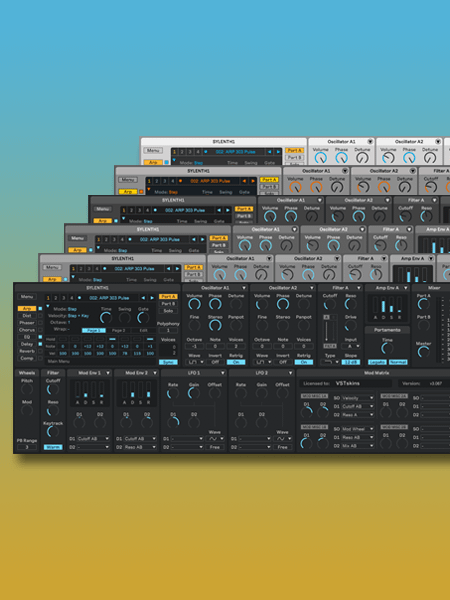
Task: Adjust the arp Gate knob in front window
Action: pyautogui.click(x=143, y=318)
